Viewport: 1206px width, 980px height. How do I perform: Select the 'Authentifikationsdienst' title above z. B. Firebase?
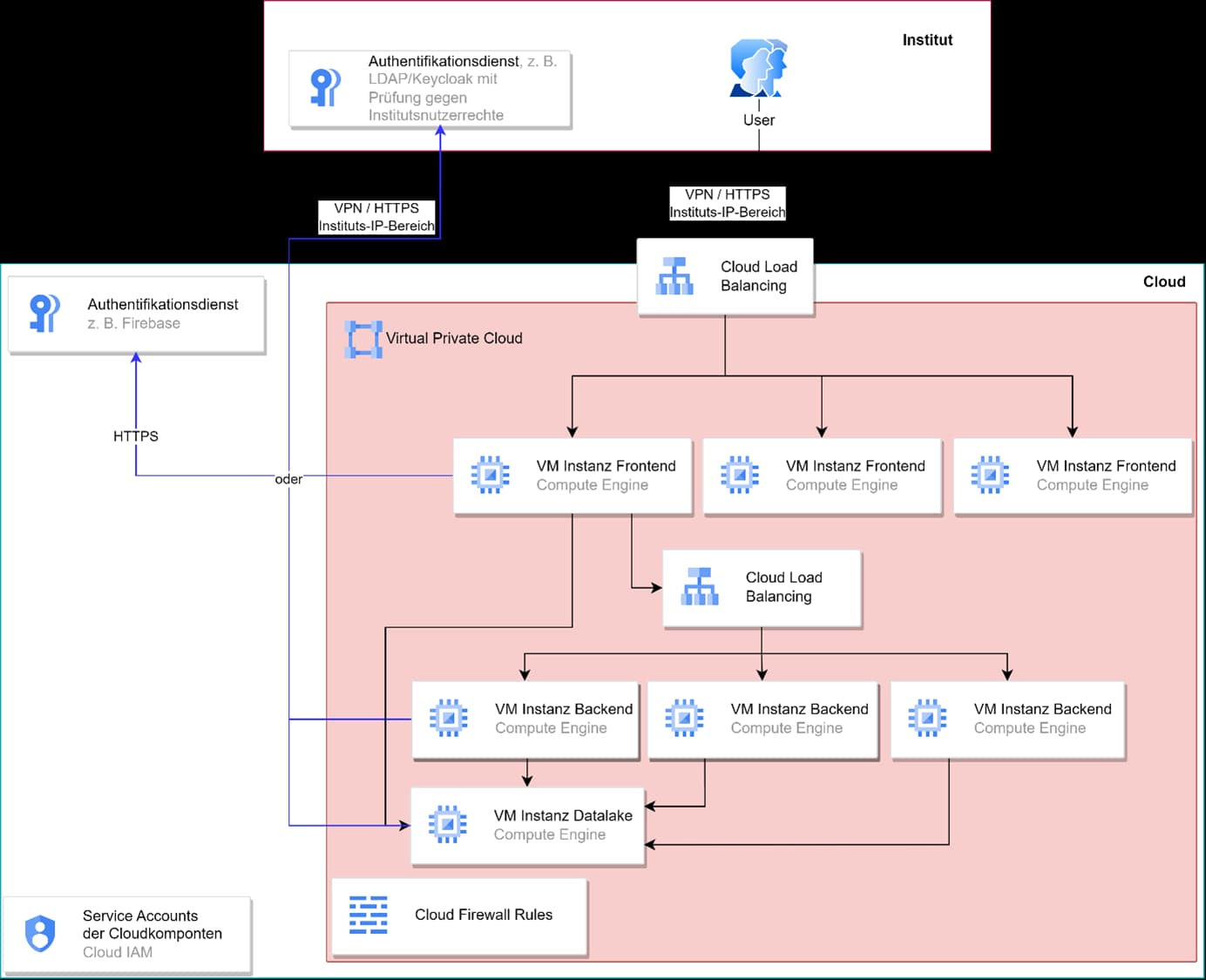163,304
